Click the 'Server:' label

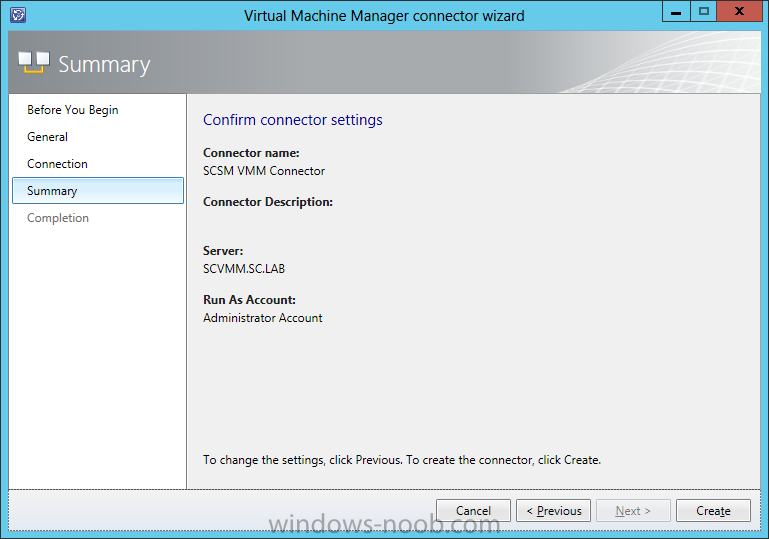coord(223,251)
